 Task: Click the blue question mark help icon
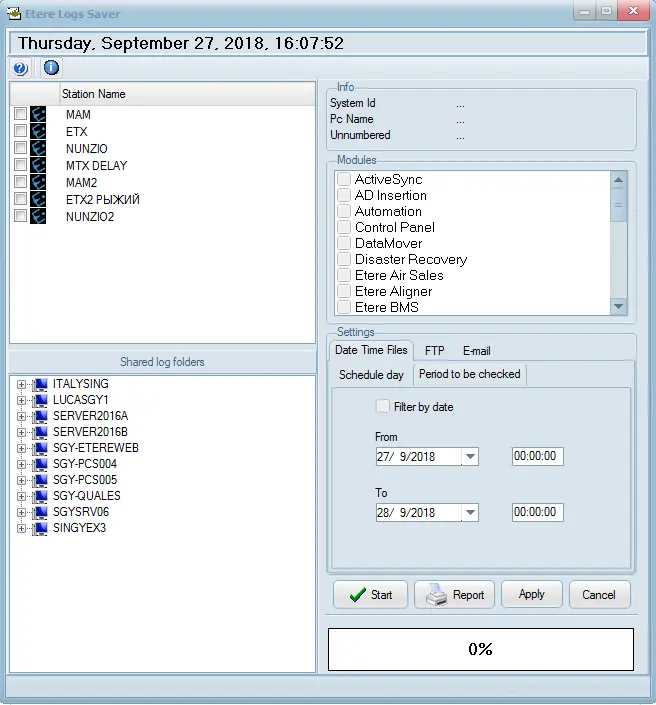20,68
